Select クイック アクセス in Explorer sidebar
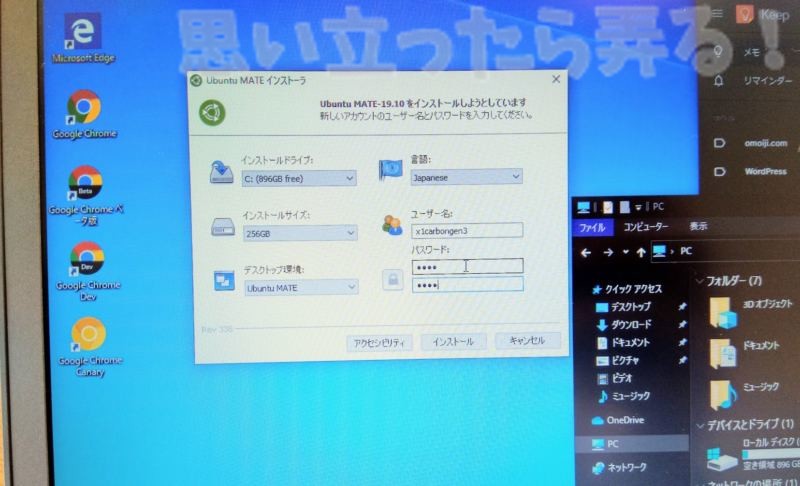 click(x=627, y=289)
